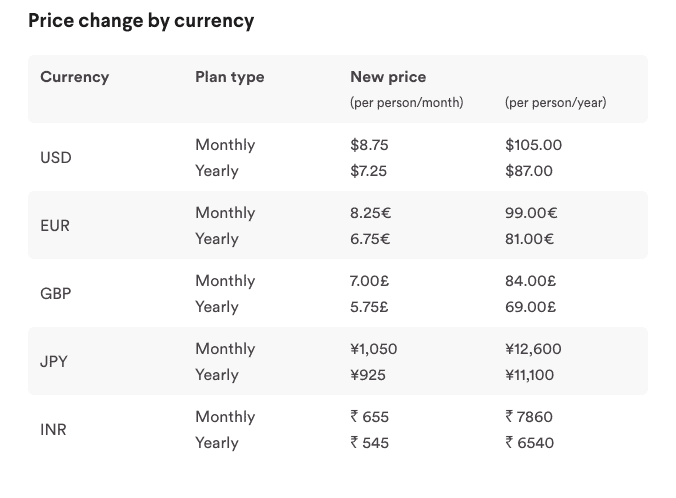
Task: Click the ₹ 7860 per year value
Action: click(529, 417)
